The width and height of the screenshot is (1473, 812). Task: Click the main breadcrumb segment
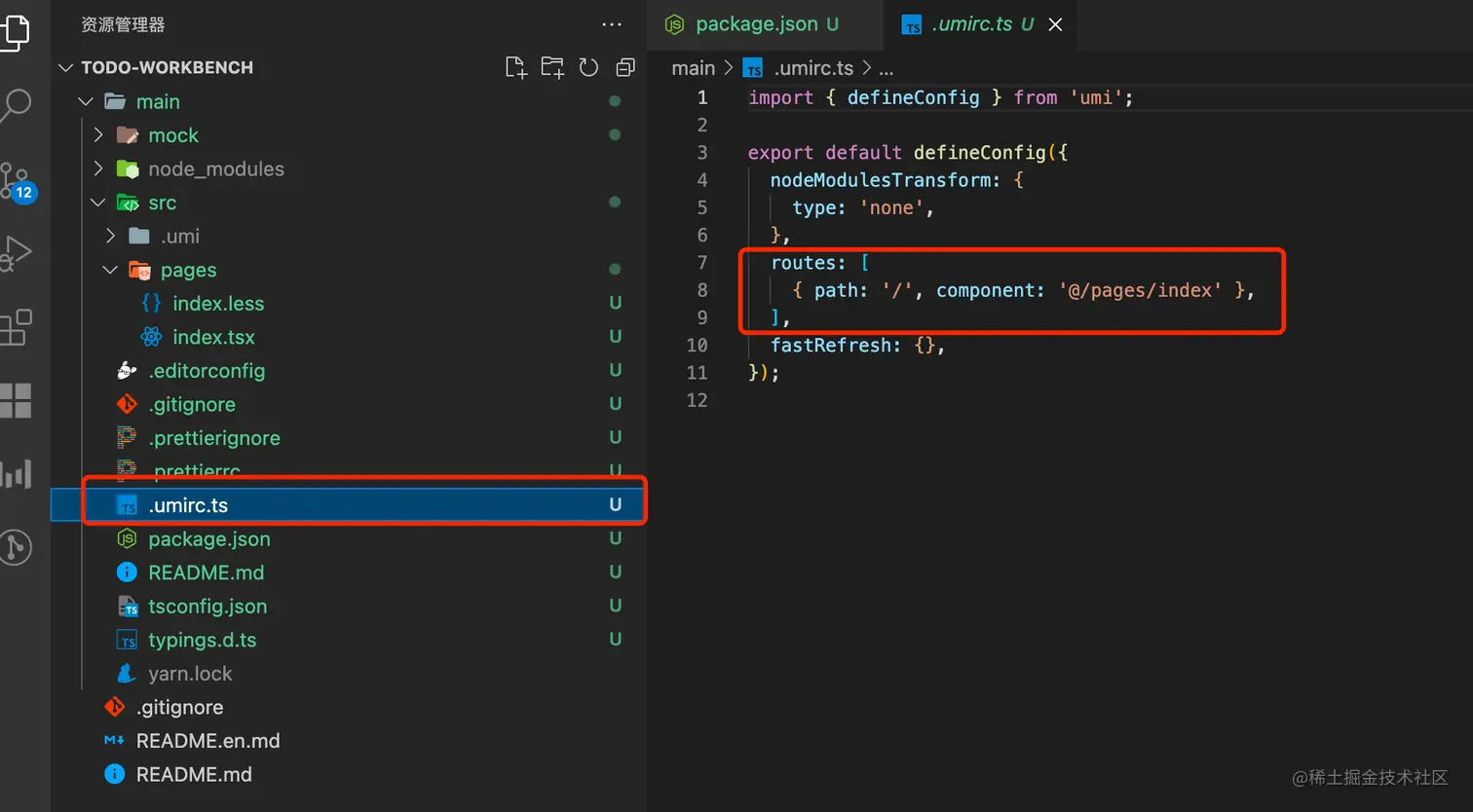pyautogui.click(x=694, y=68)
